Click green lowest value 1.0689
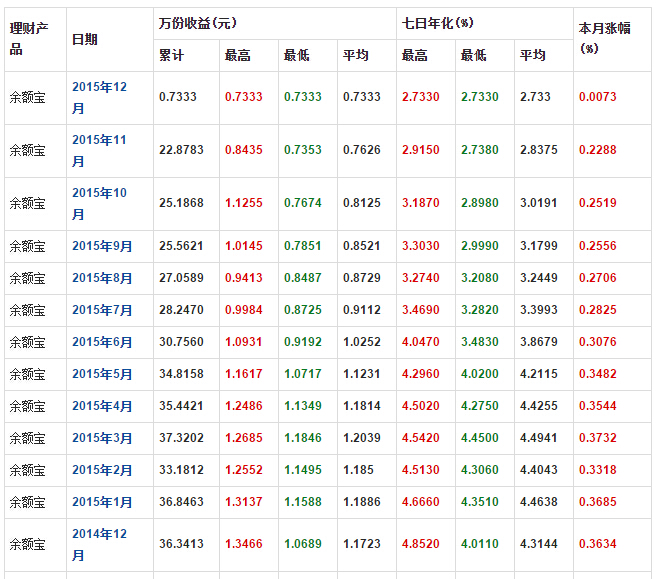This screenshot has width=657, height=579. click(x=303, y=544)
